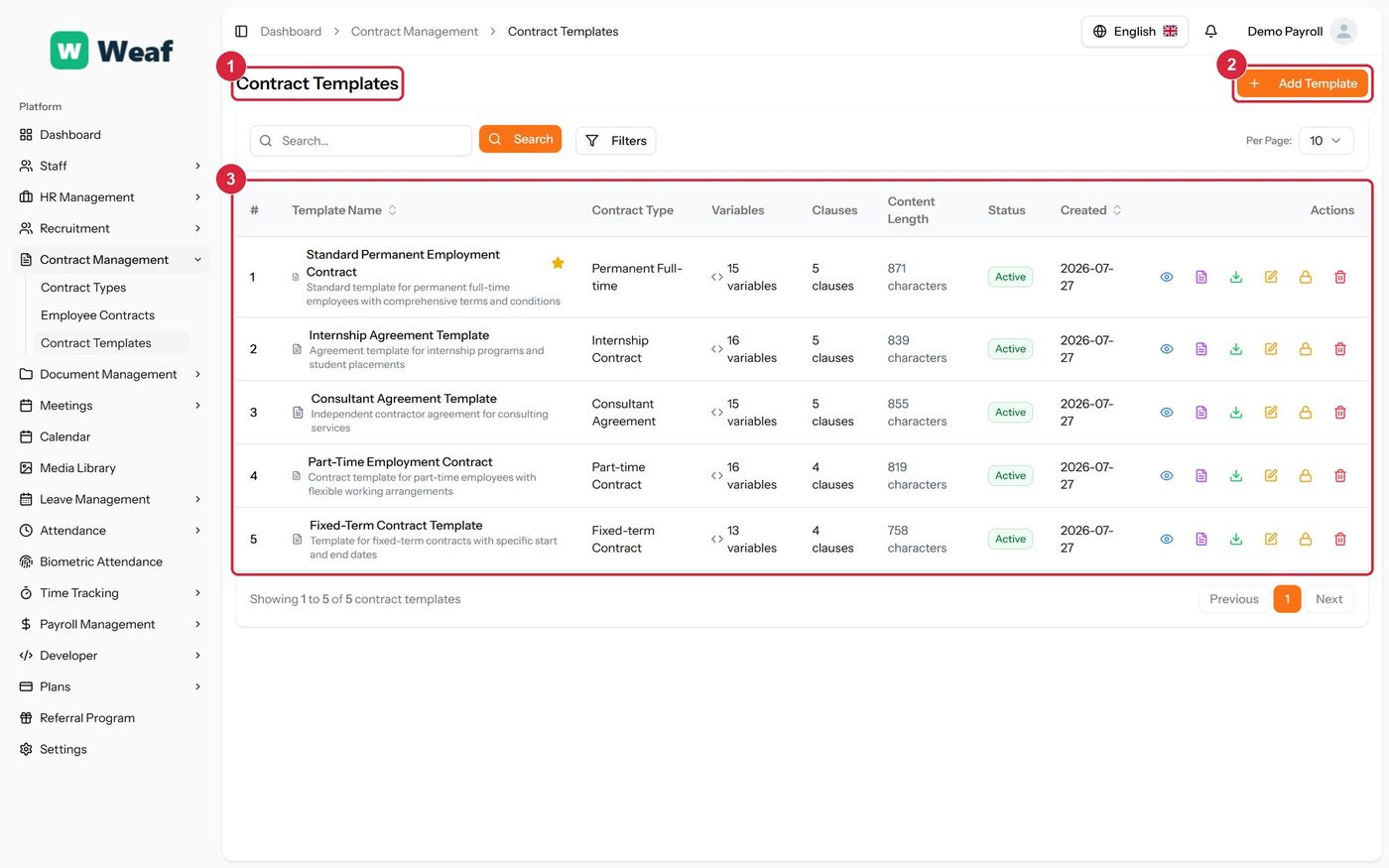
Task: Sort table by Created date
Action: click(x=1091, y=210)
